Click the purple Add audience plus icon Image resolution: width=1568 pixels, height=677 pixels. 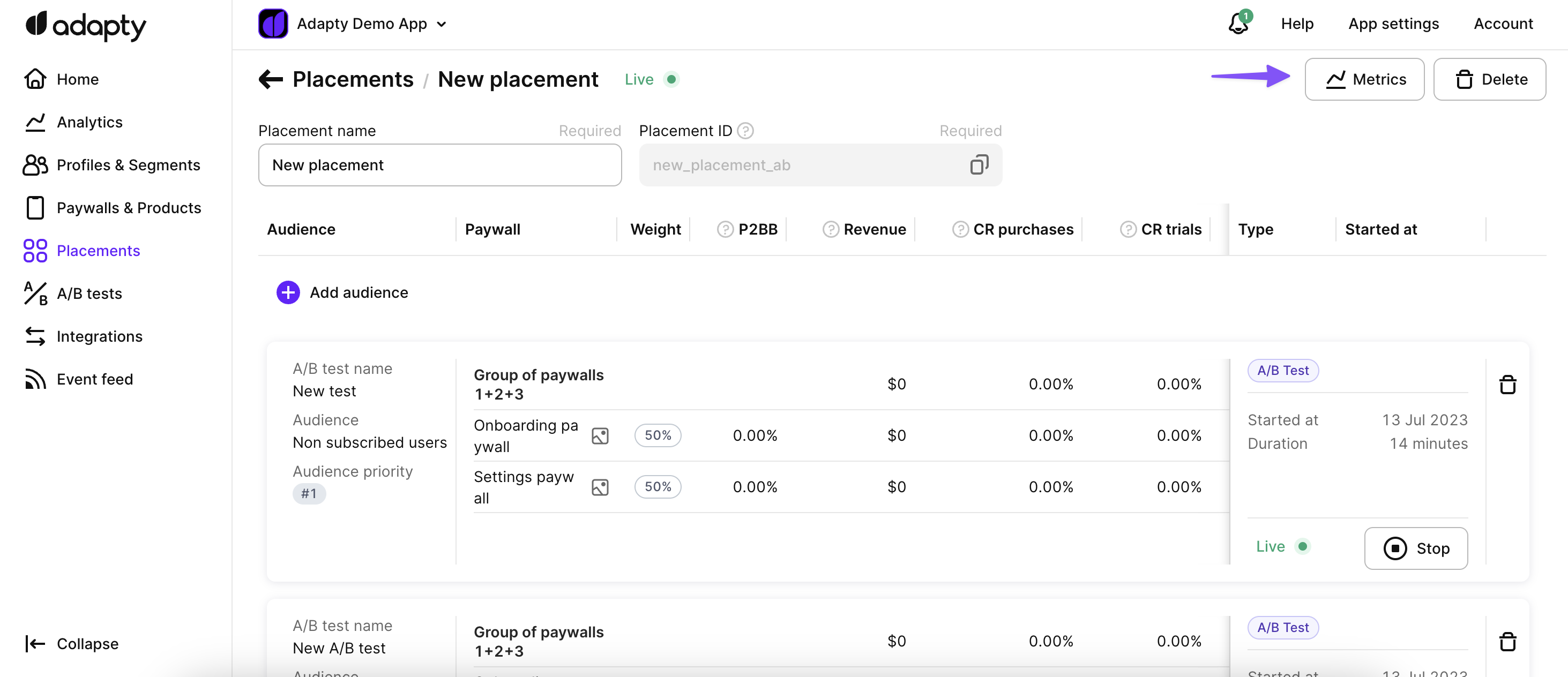coord(288,292)
